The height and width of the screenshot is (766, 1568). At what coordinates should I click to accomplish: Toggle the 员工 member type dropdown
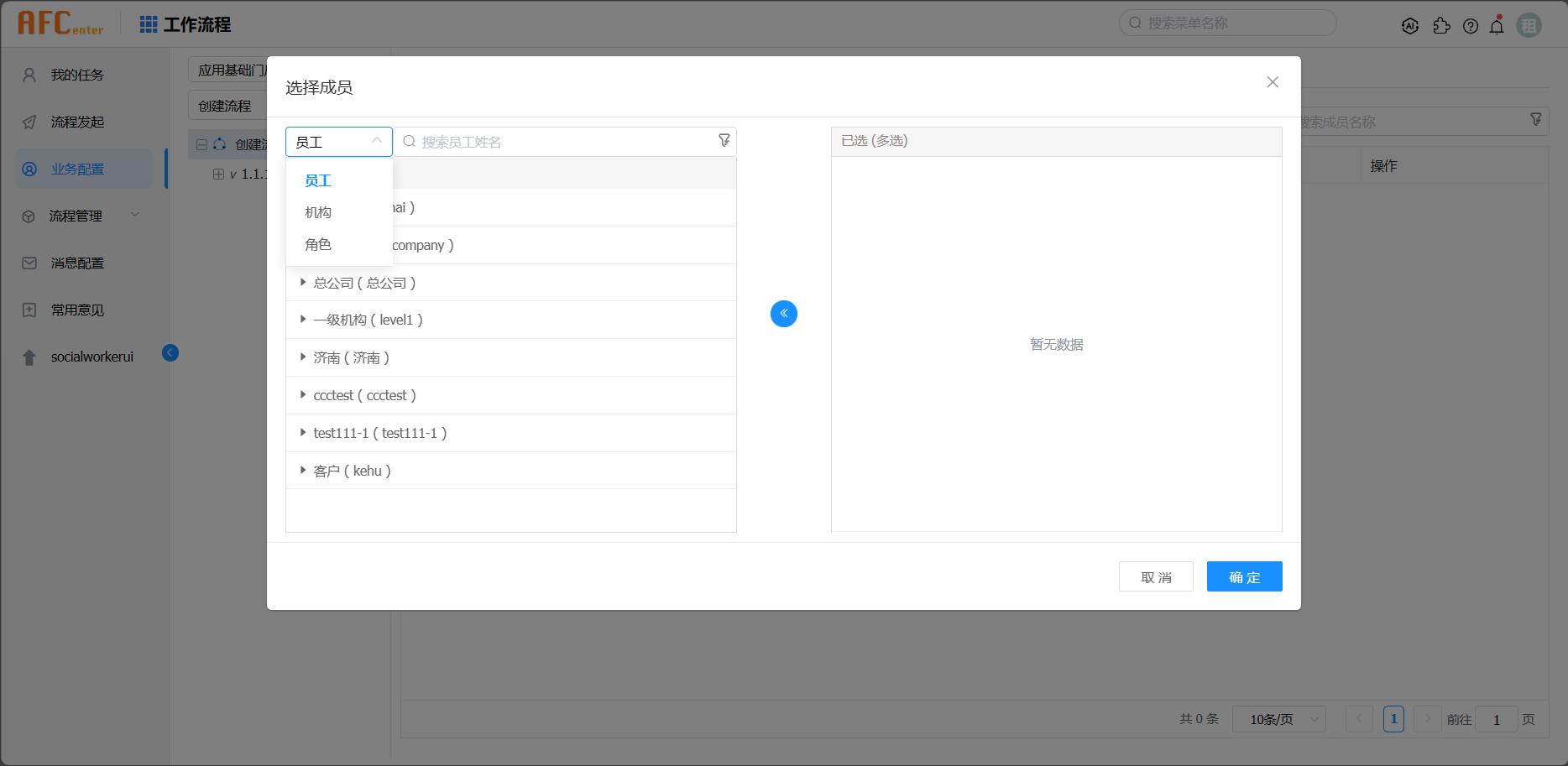click(338, 142)
